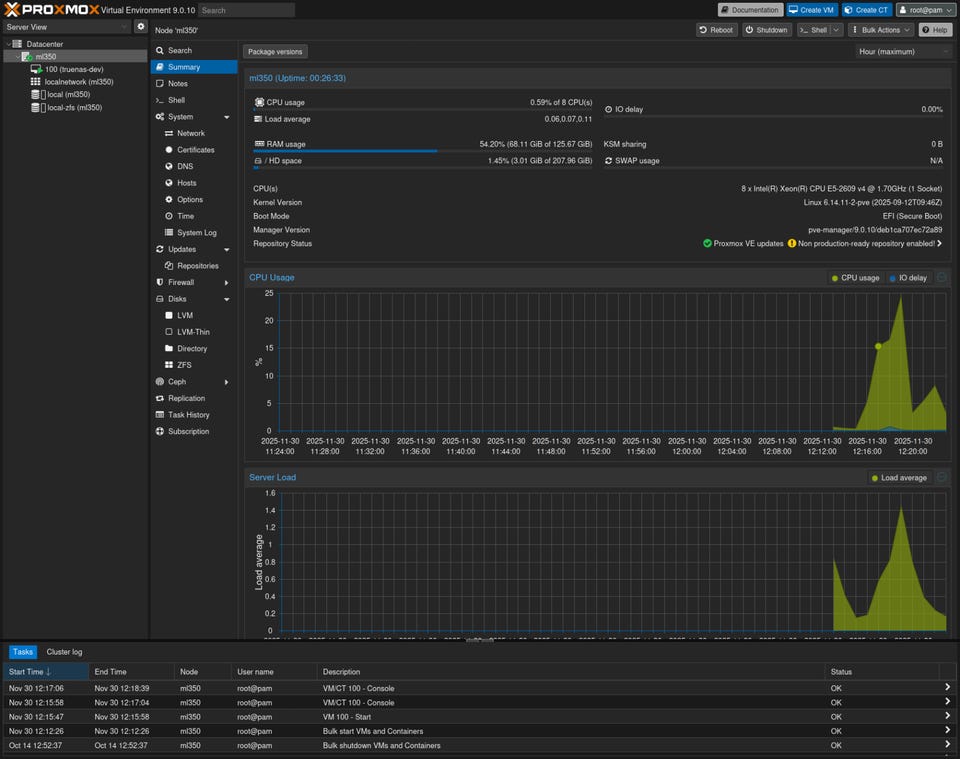The height and width of the screenshot is (759, 960).
Task: Open the Shell dropdown arrow in toolbar
Action: (836, 30)
